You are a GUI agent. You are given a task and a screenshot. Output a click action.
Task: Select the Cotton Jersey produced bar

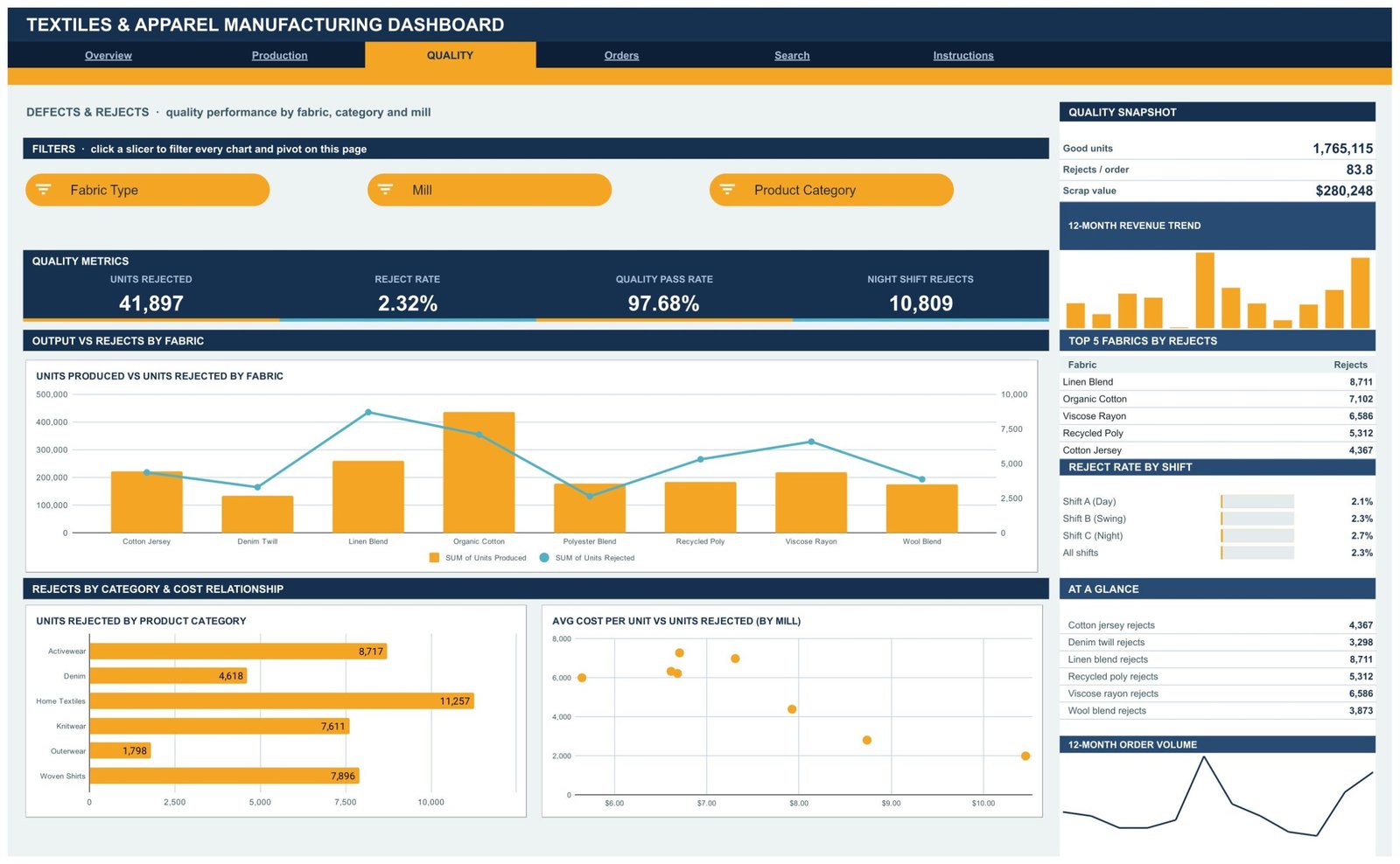point(147,502)
